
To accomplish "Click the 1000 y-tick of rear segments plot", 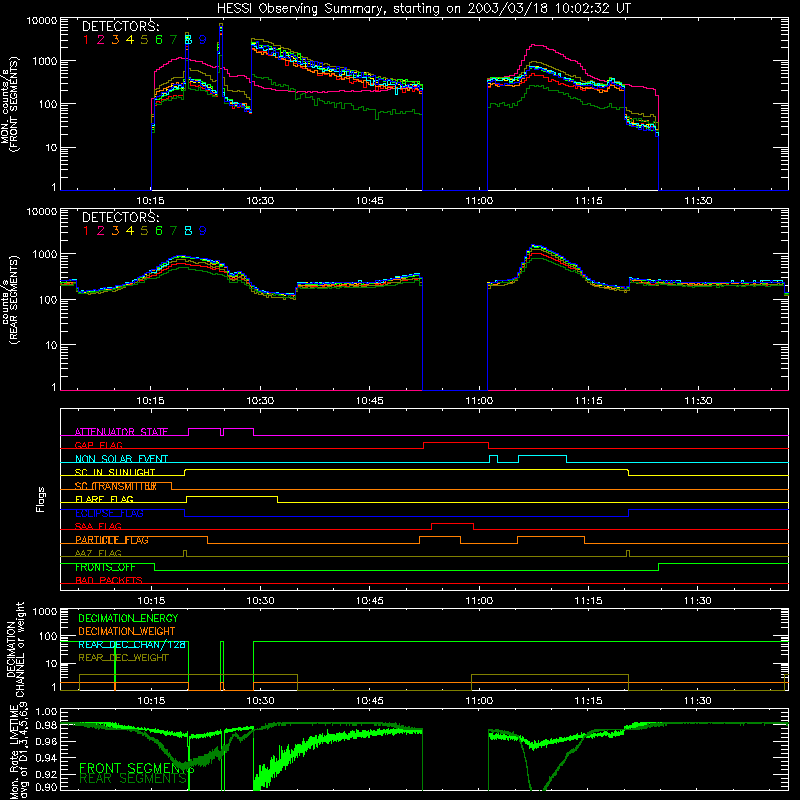I will (44, 254).
